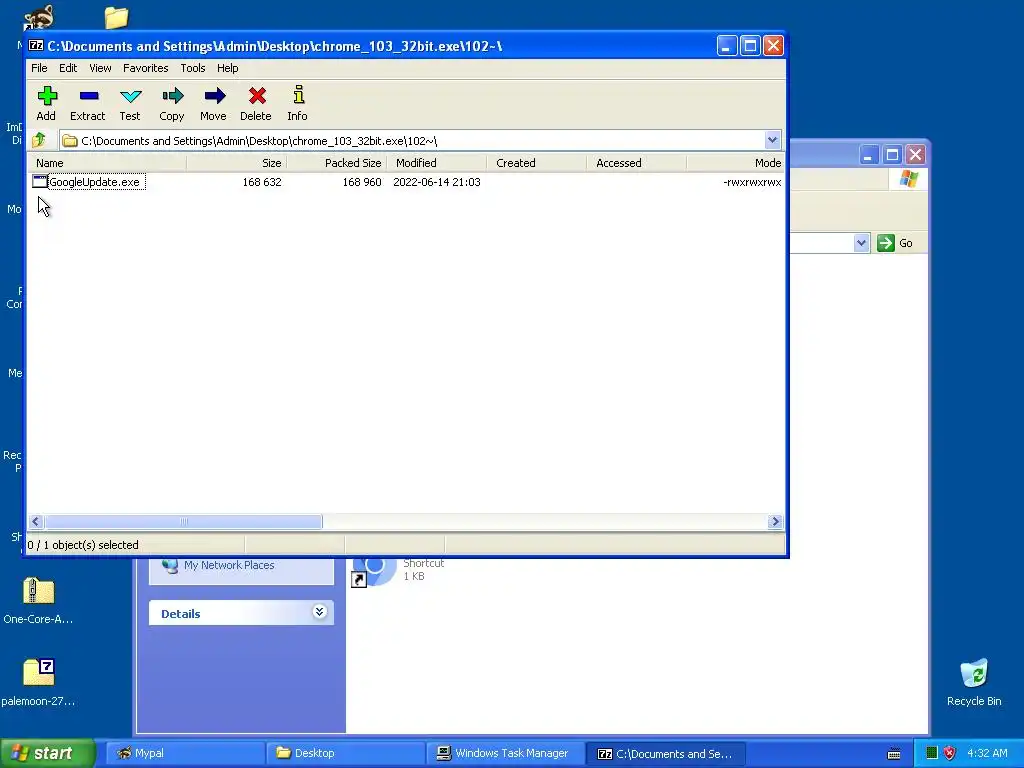Open the Start menu
The width and height of the screenshot is (1024, 768).
(x=47, y=753)
